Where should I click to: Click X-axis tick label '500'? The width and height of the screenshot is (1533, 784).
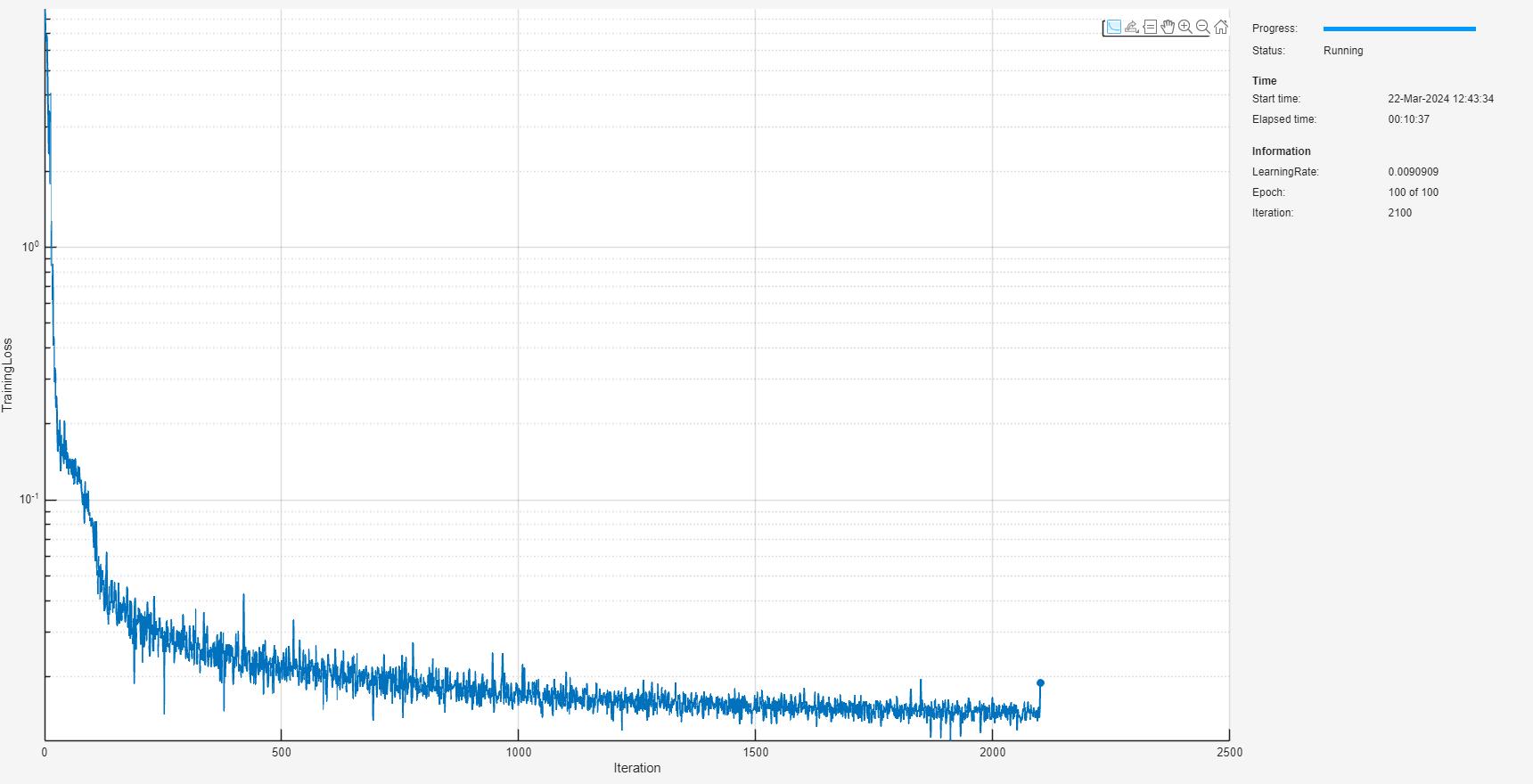point(282,752)
